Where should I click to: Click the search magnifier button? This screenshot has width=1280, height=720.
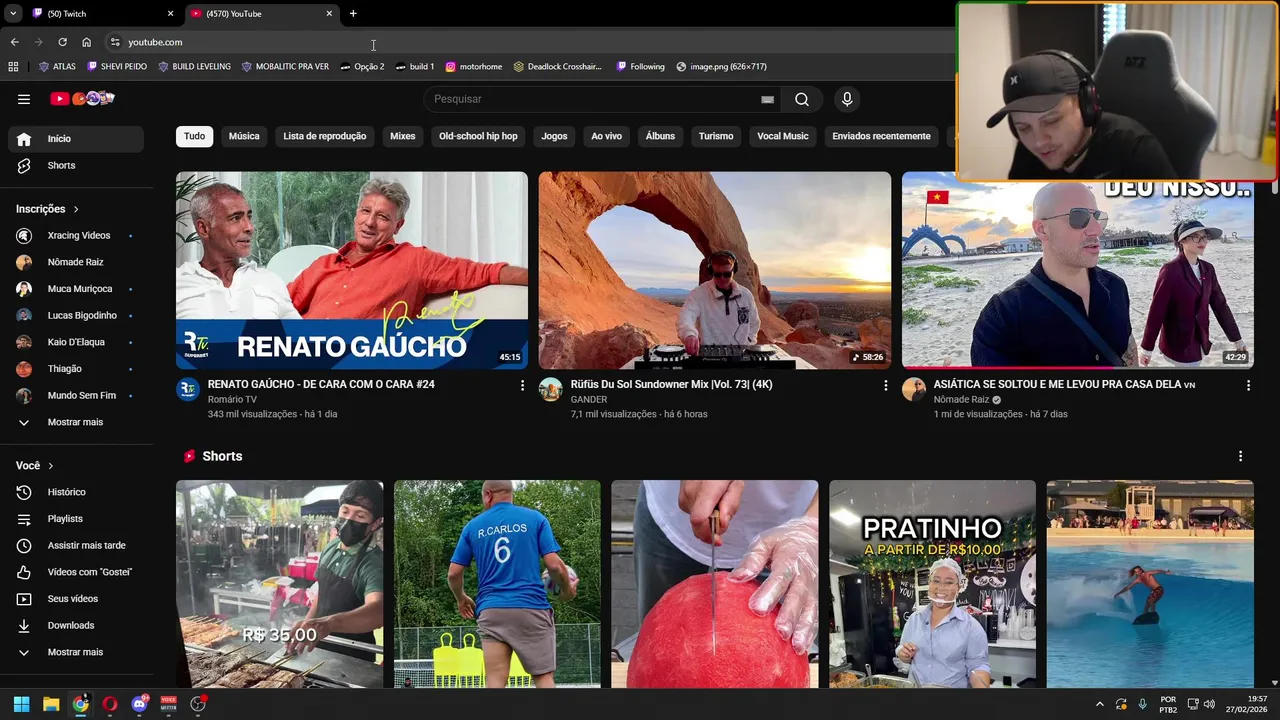coord(802,99)
